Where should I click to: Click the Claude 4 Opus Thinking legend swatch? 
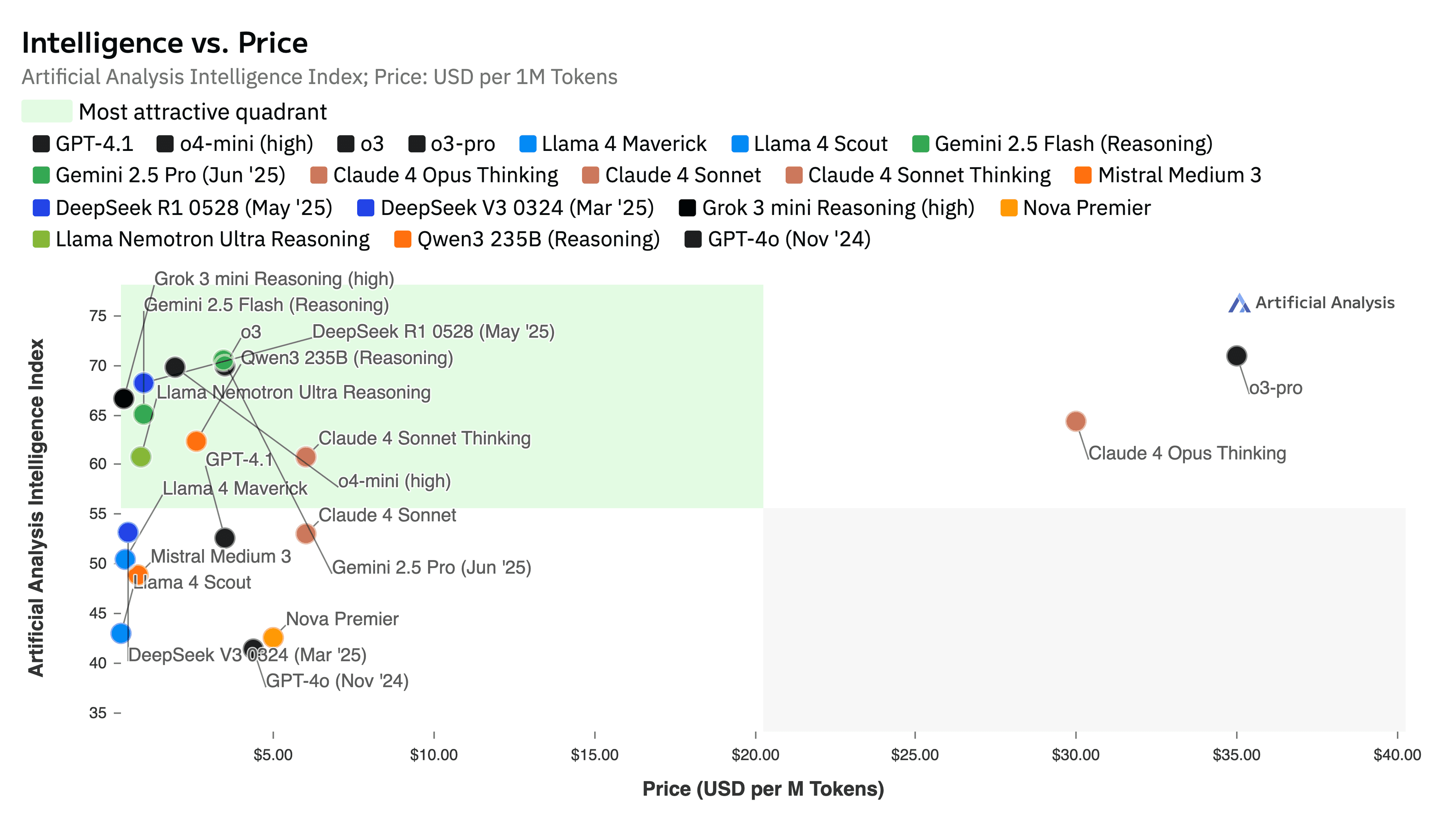[319, 176]
